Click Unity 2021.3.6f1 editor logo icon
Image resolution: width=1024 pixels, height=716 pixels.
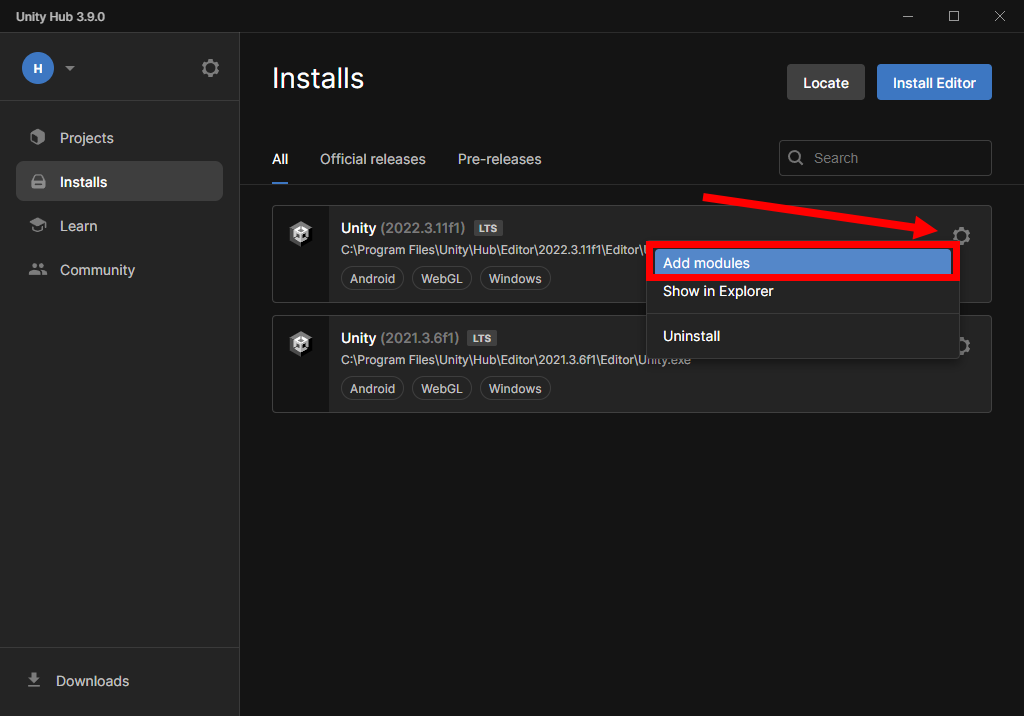click(x=300, y=343)
